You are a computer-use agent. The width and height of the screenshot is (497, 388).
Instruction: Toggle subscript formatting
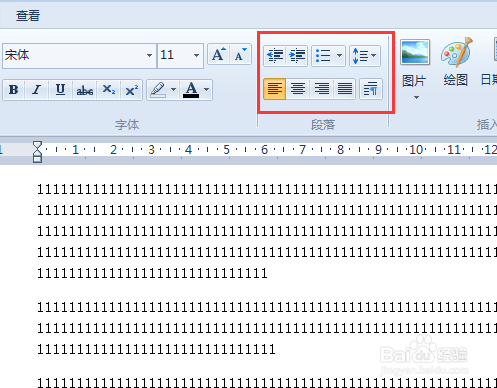(109, 90)
